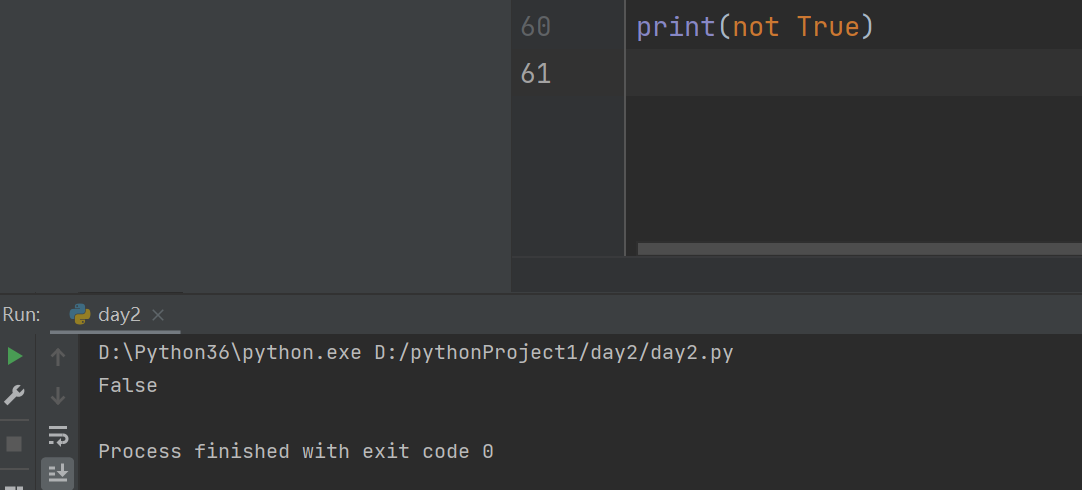Click the not keyword in line 60

(756, 27)
